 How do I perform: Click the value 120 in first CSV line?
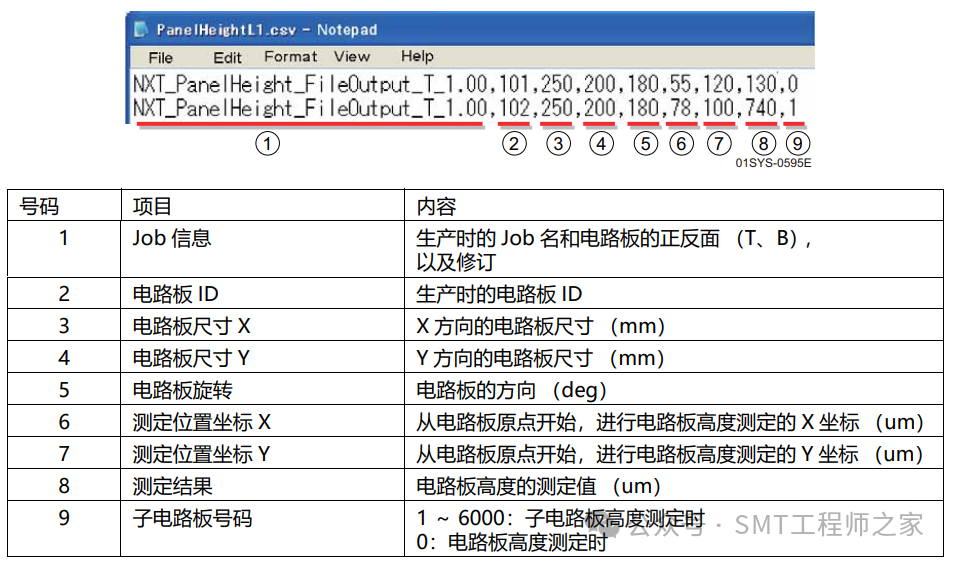(719, 83)
